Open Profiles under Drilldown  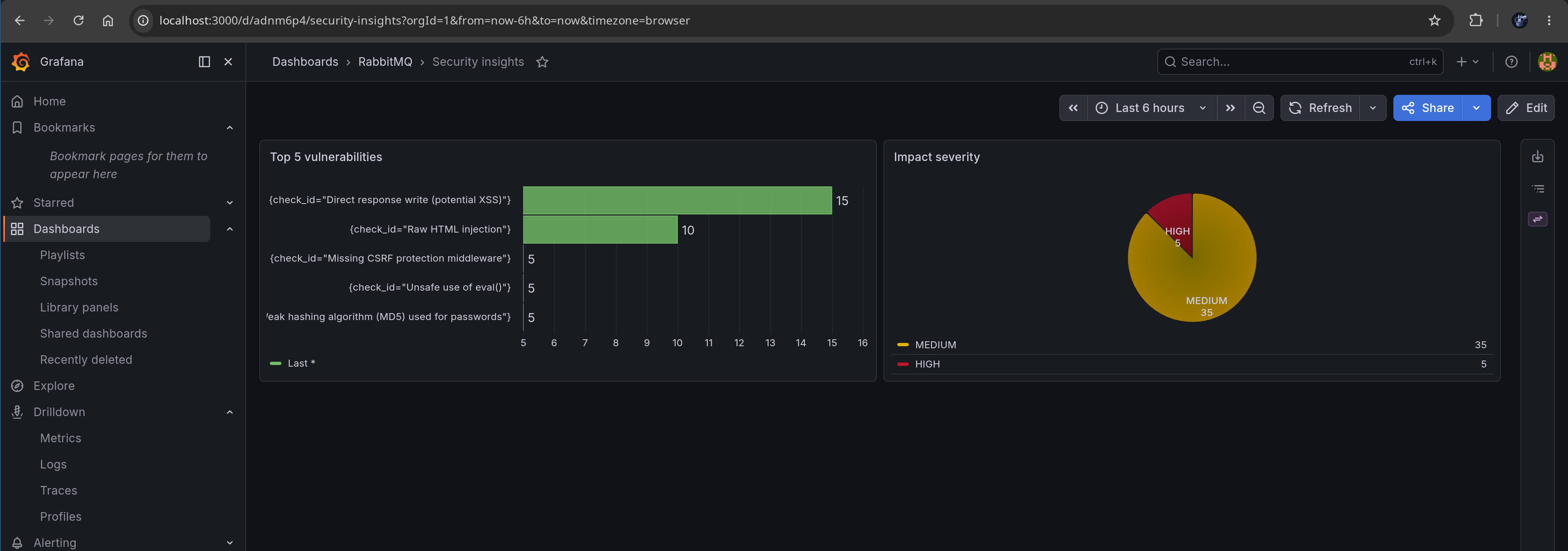[x=60, y=516]
